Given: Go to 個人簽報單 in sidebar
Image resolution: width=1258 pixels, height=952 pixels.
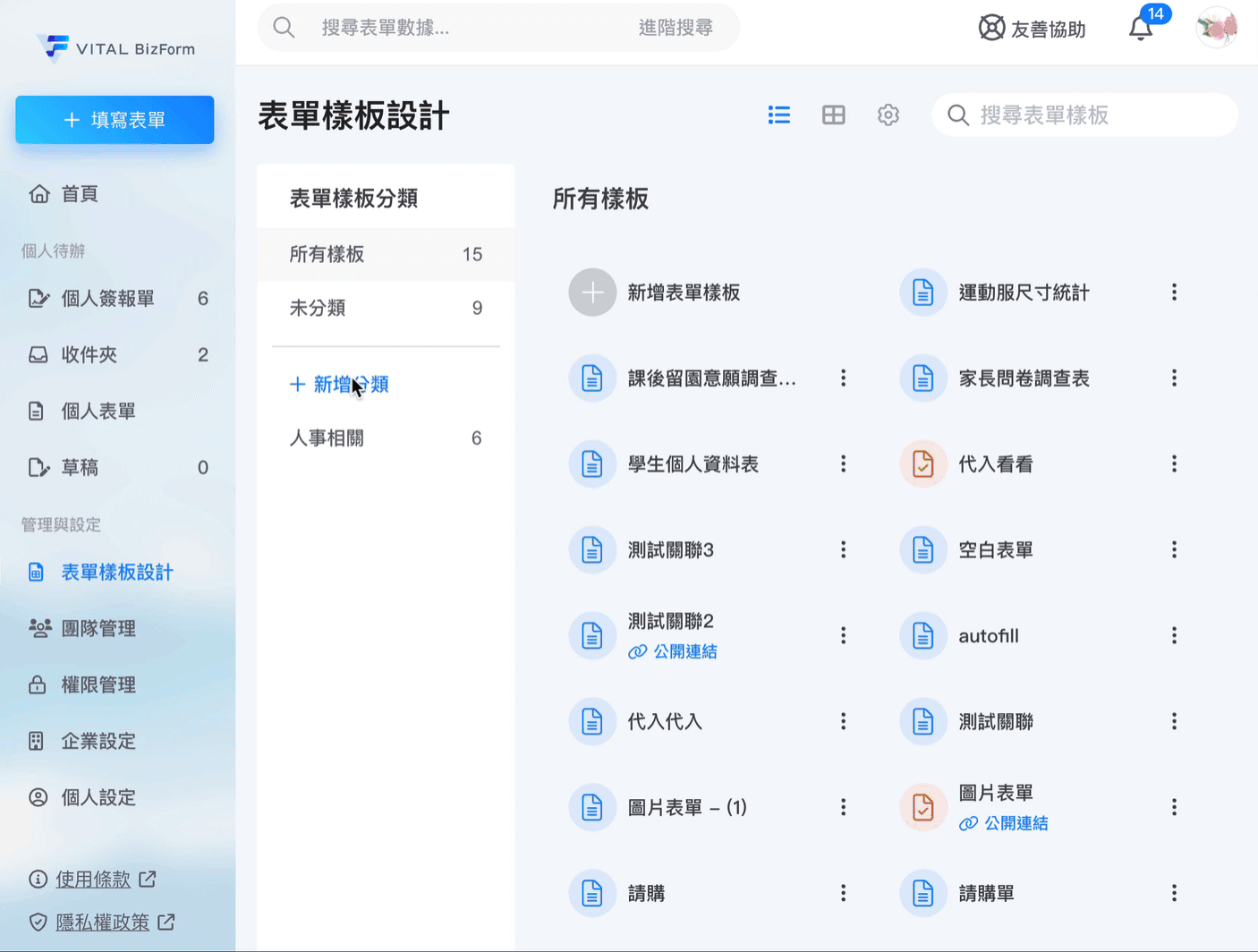Looking at the screenshot, I should pyautogui.click(x=107, y=299).
